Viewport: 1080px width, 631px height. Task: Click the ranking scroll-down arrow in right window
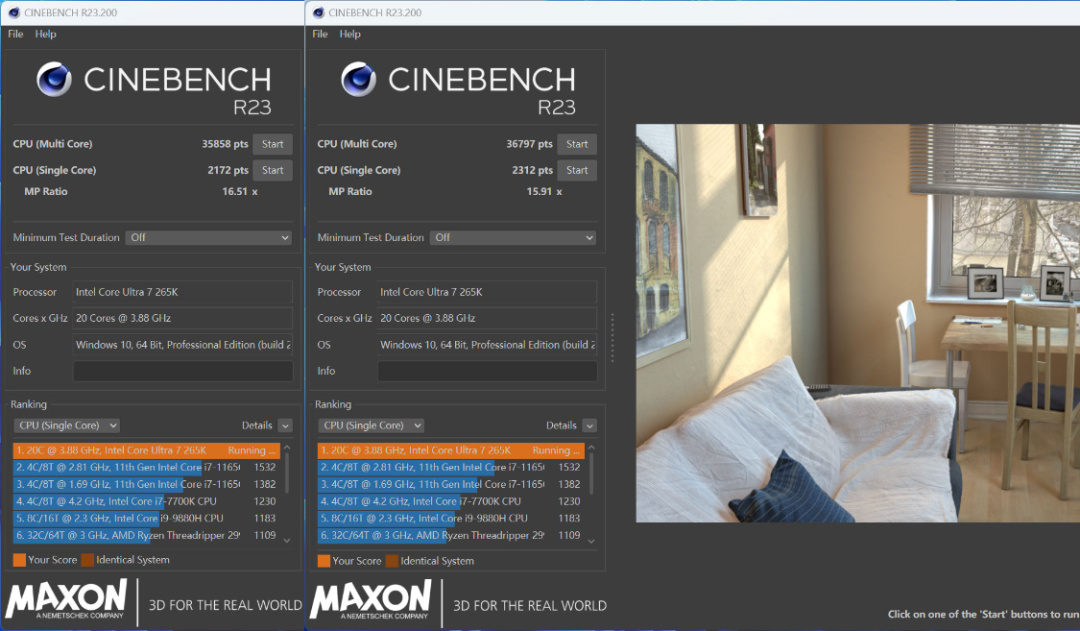pos(592,541)
